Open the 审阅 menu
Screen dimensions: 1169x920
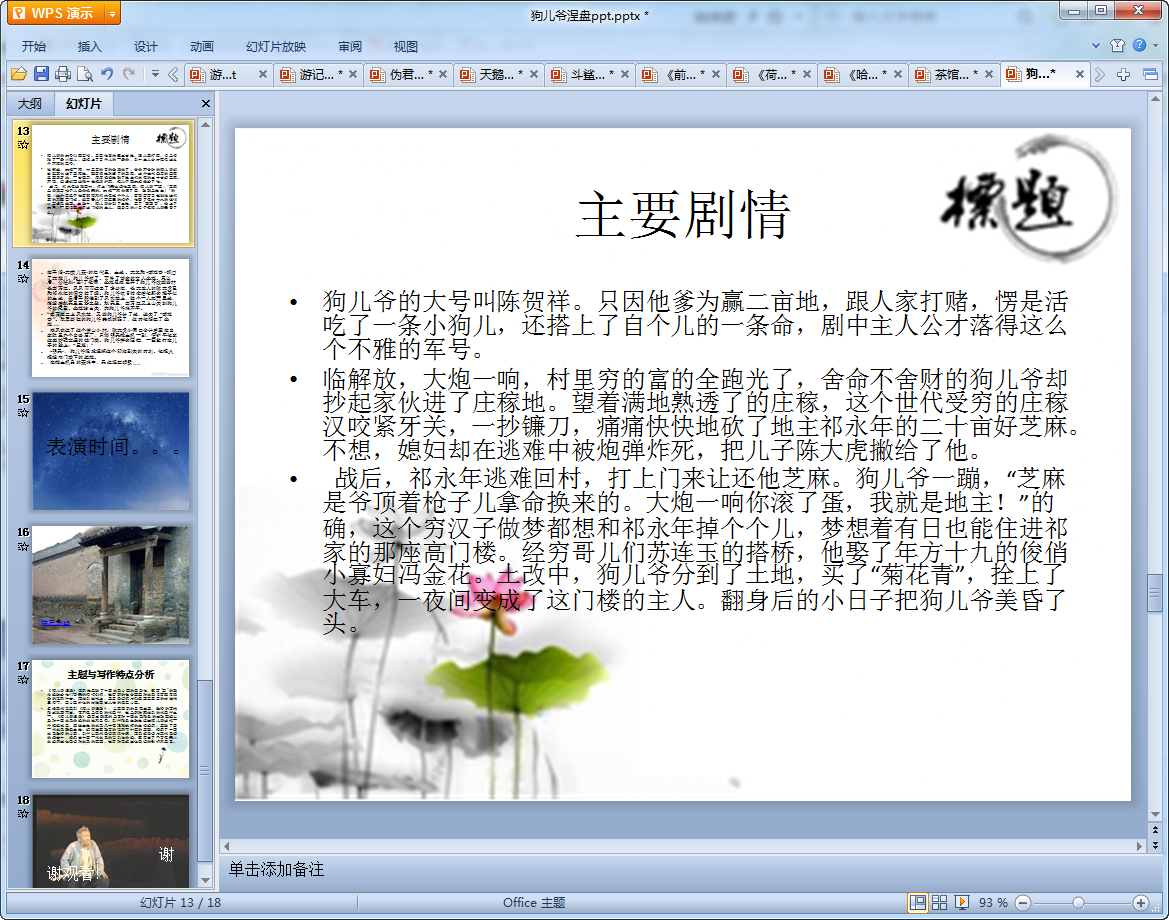tap(350, 46)
